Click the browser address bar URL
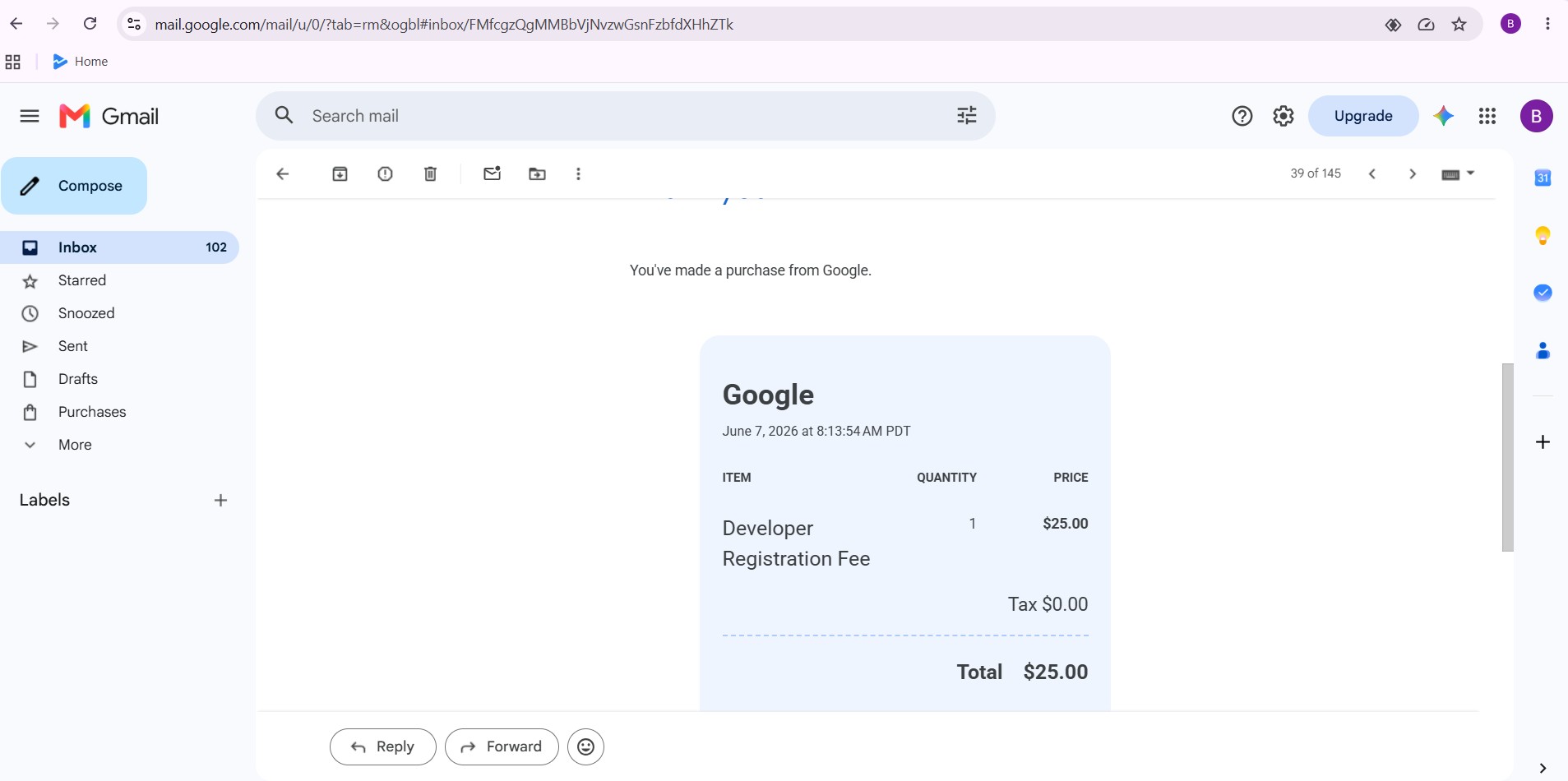Screen dimensions: 1568x781 (444, 24)
